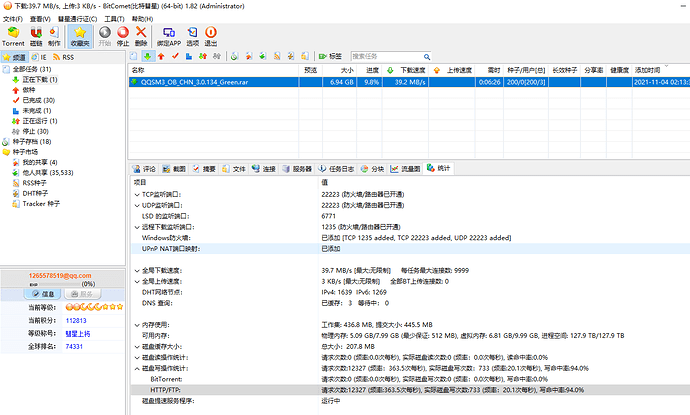The height and width of the screenshot is (415, 690).
Task: Show all tasks via the blank-page filter icon
Action: coord(133,56)
